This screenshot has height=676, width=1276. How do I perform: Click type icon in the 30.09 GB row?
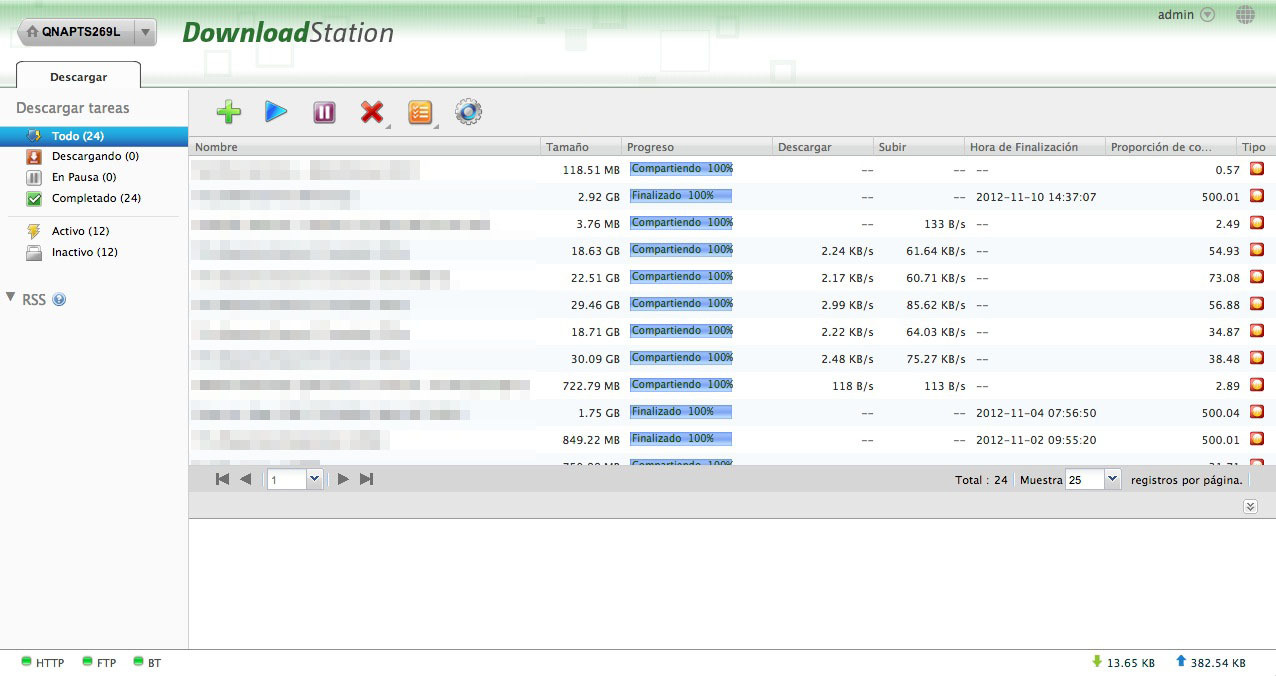1257,358
